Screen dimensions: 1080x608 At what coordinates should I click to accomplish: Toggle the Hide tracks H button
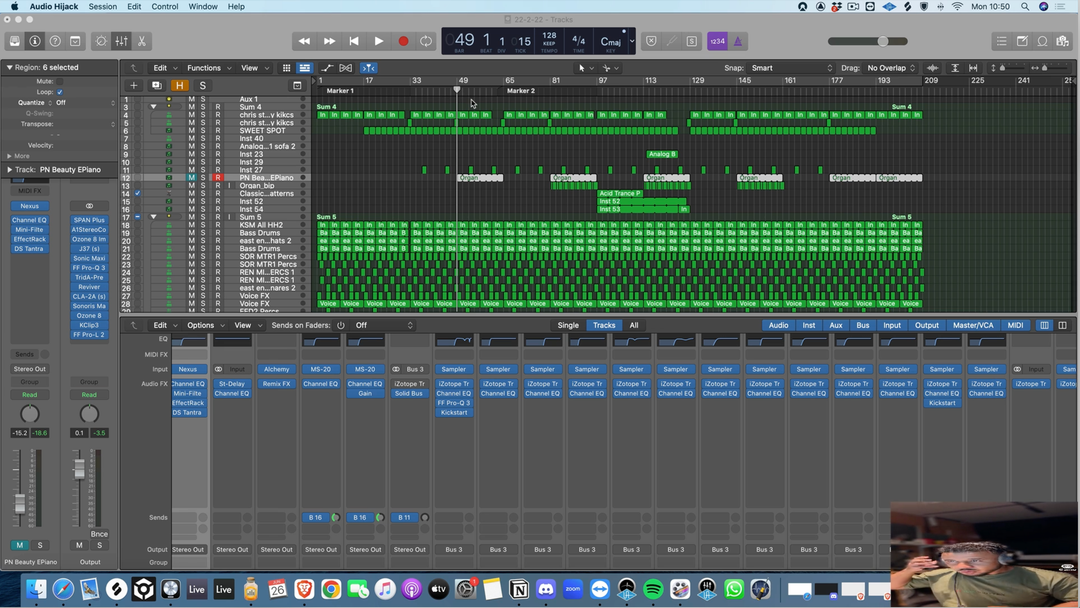180,86
